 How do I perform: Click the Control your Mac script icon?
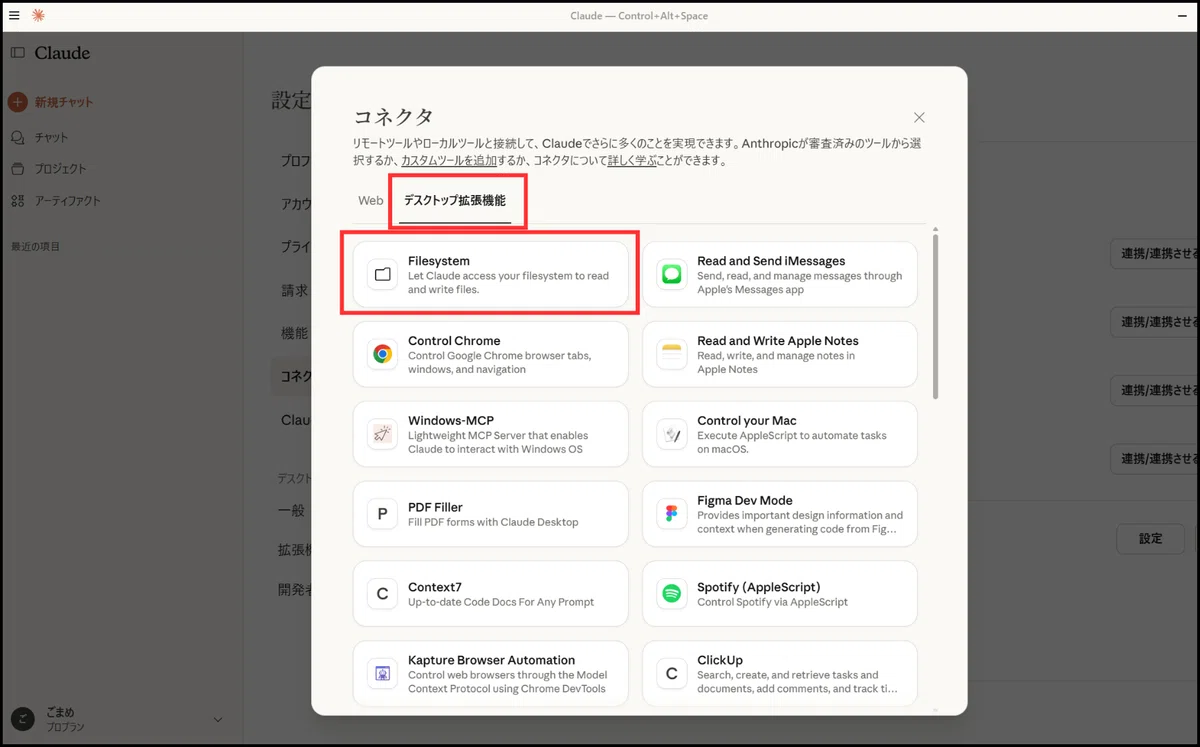672,434
